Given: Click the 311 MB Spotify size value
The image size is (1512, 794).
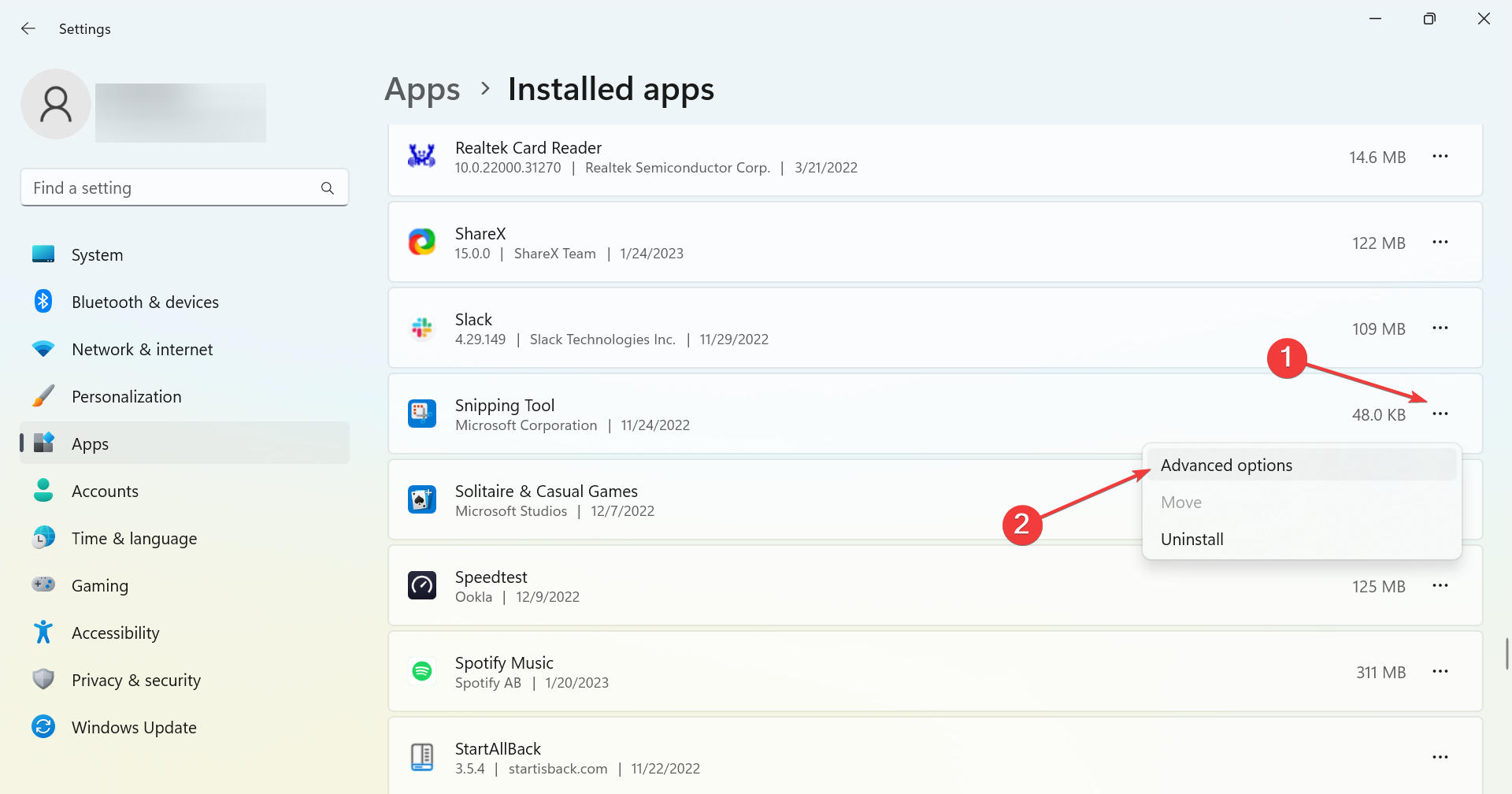Looking at the screenshot, I should click(1380, 672).
